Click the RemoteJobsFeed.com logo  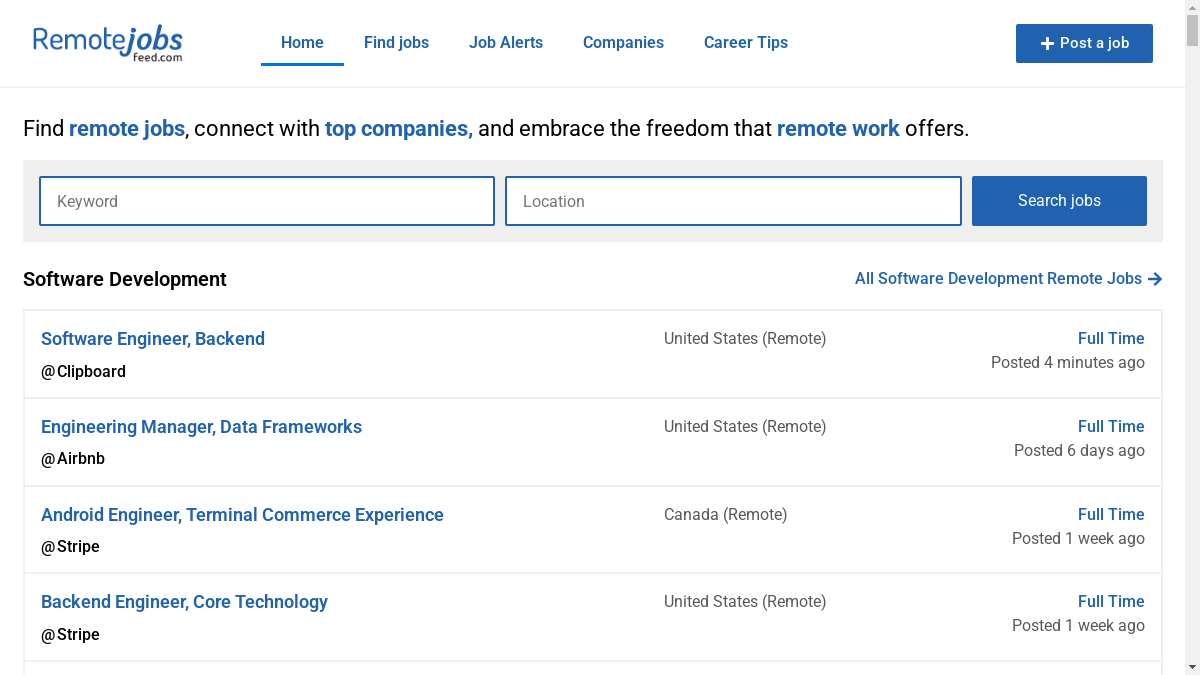(x=108, y=42)
